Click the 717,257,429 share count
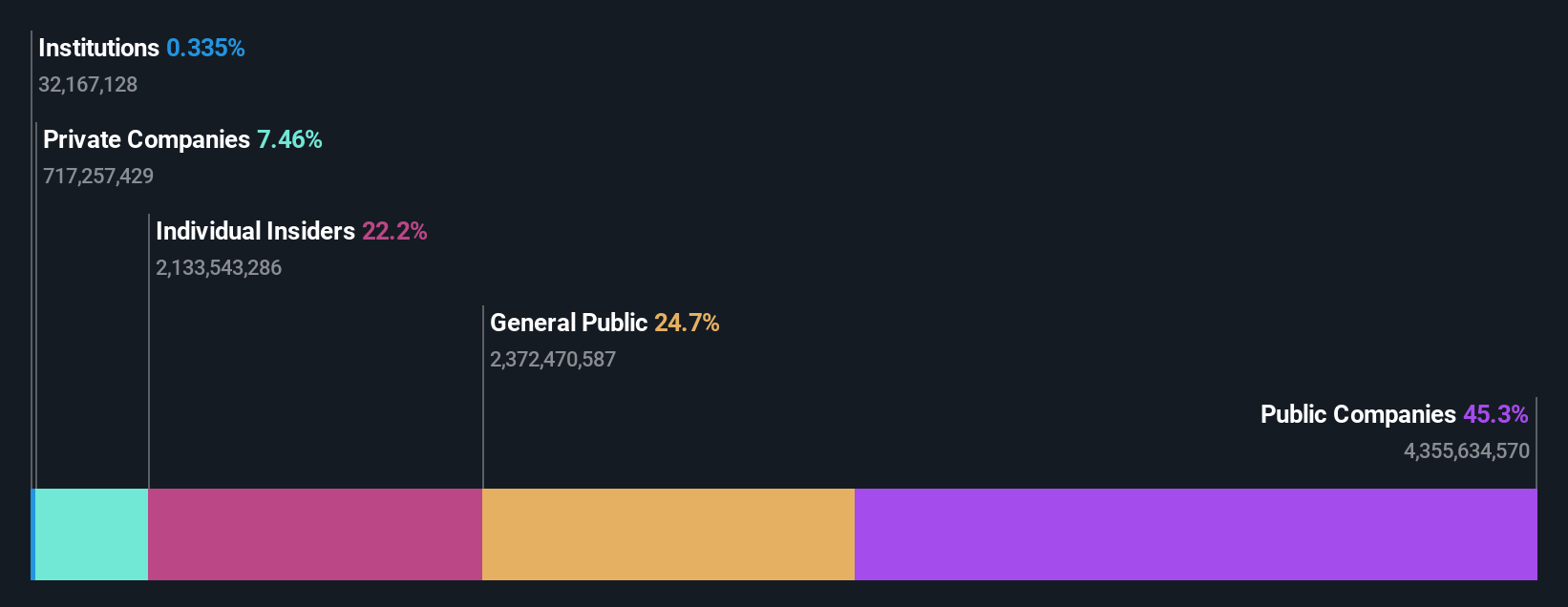This screenshot has width=1568, height=607. pyautogui.click(x=98, y=177)
